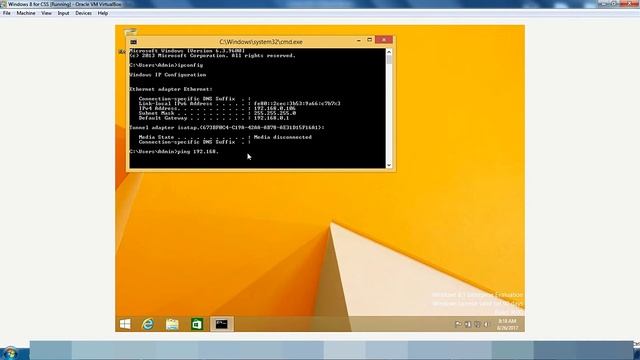Click the 'Ethernet adapter Ethernet:' line
640x360 pixels.
click(x=171, y=89)
